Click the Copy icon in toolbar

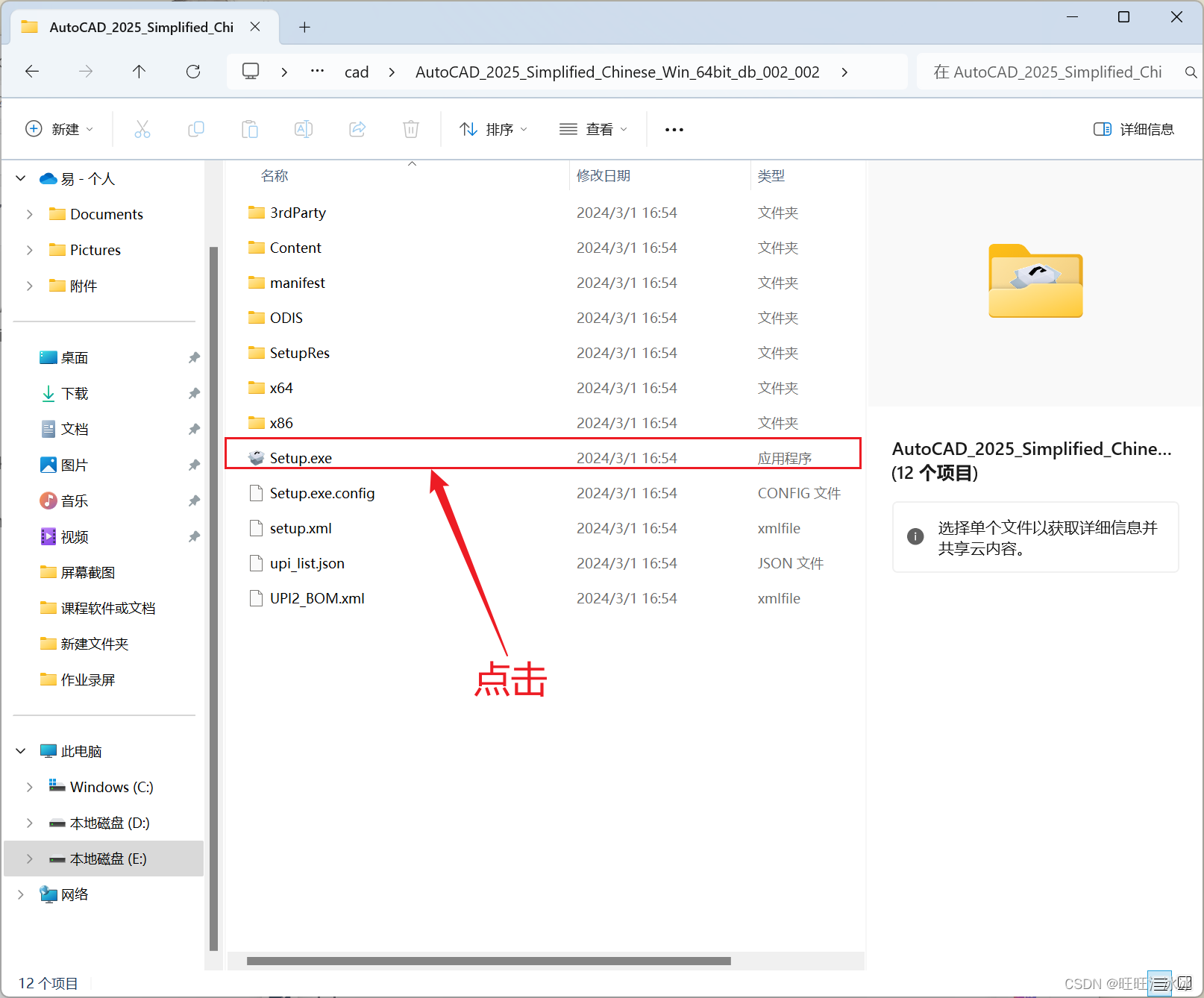(x=196, y=129)
